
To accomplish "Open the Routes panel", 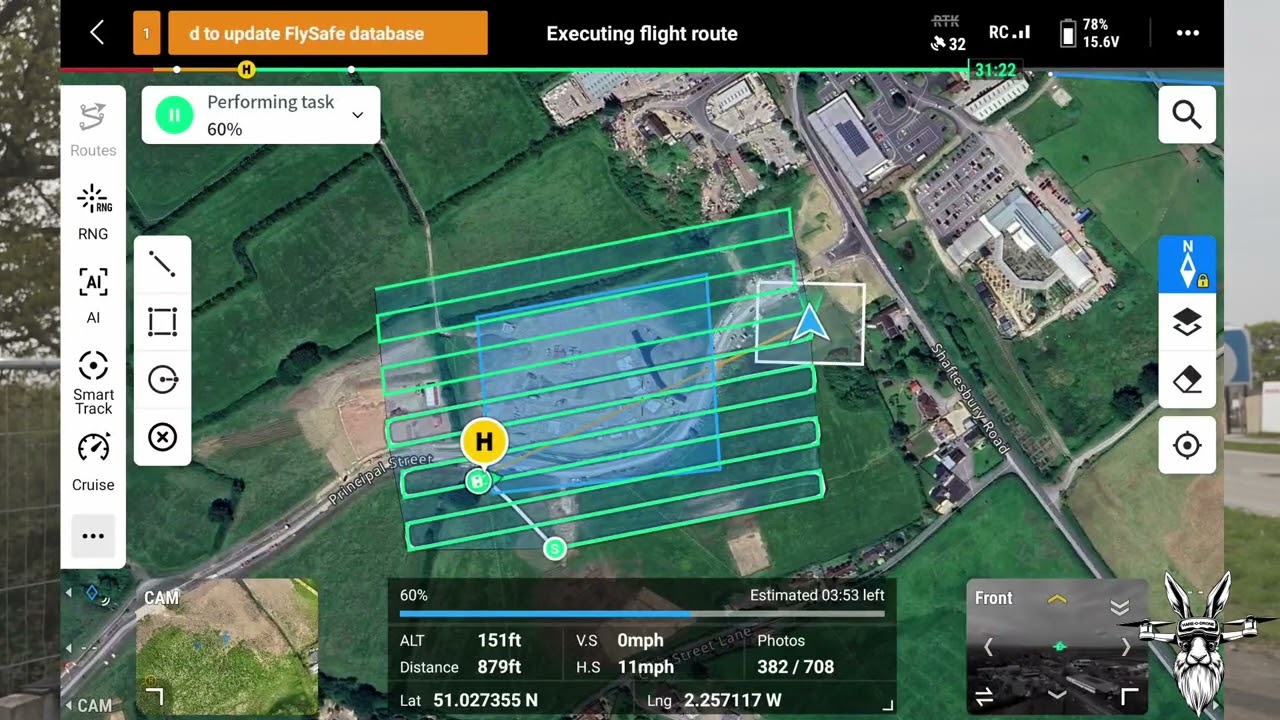I will [93, 128].
